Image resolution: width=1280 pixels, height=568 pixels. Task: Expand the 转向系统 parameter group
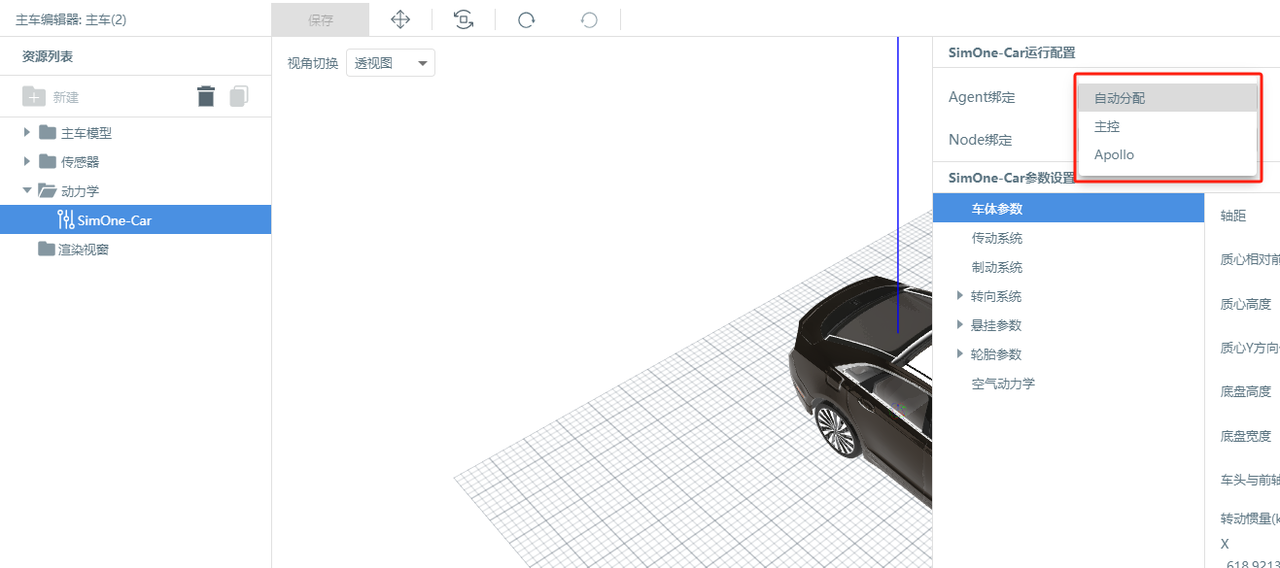pyautogui.click(x=960, y=296)
